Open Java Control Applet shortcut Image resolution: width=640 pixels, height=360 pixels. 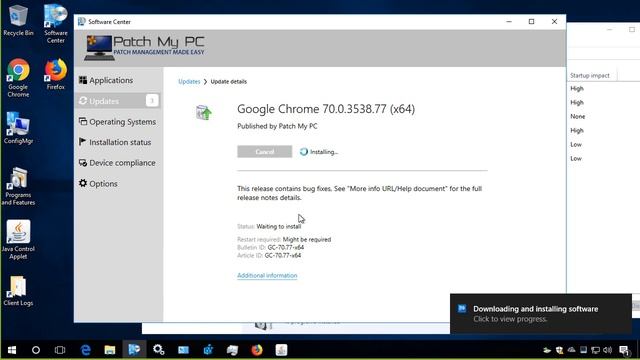click(18, 240)
